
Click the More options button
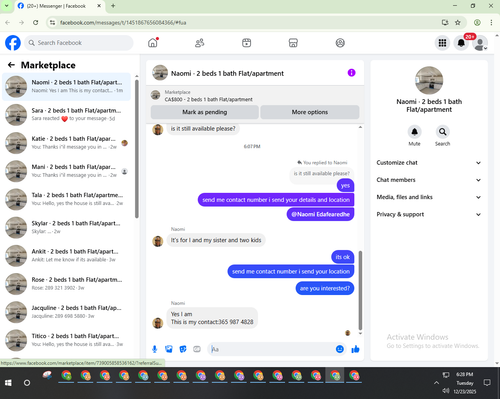click(310, 112)
